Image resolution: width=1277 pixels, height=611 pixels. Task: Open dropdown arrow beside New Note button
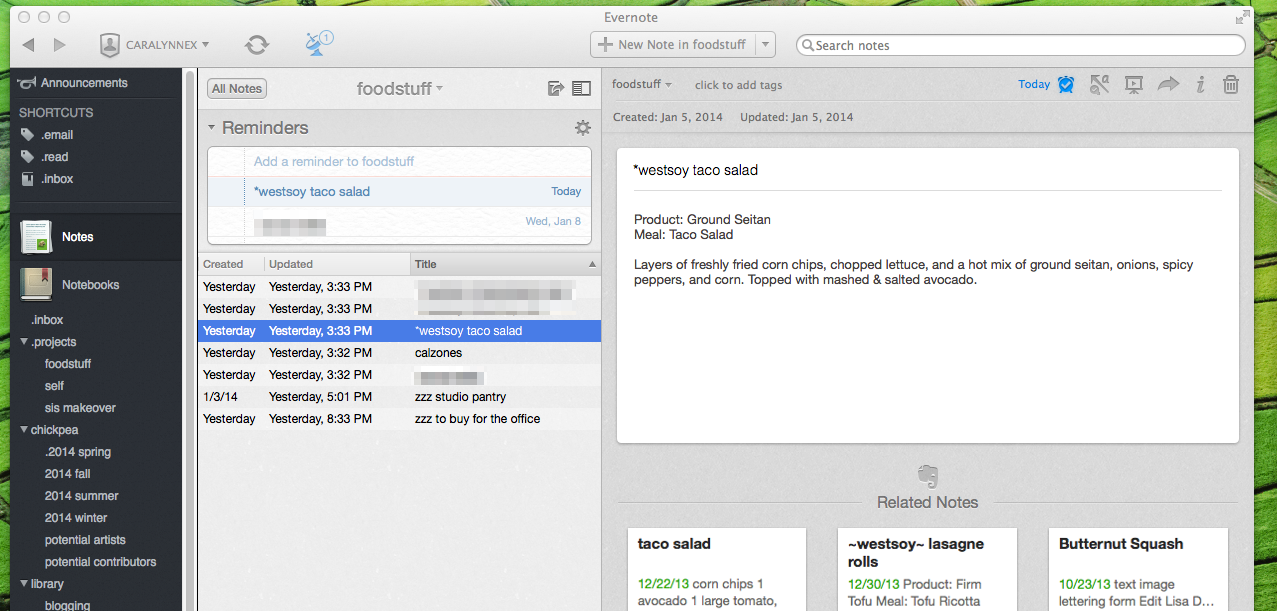pyautogui.click(x=765, y=45)
